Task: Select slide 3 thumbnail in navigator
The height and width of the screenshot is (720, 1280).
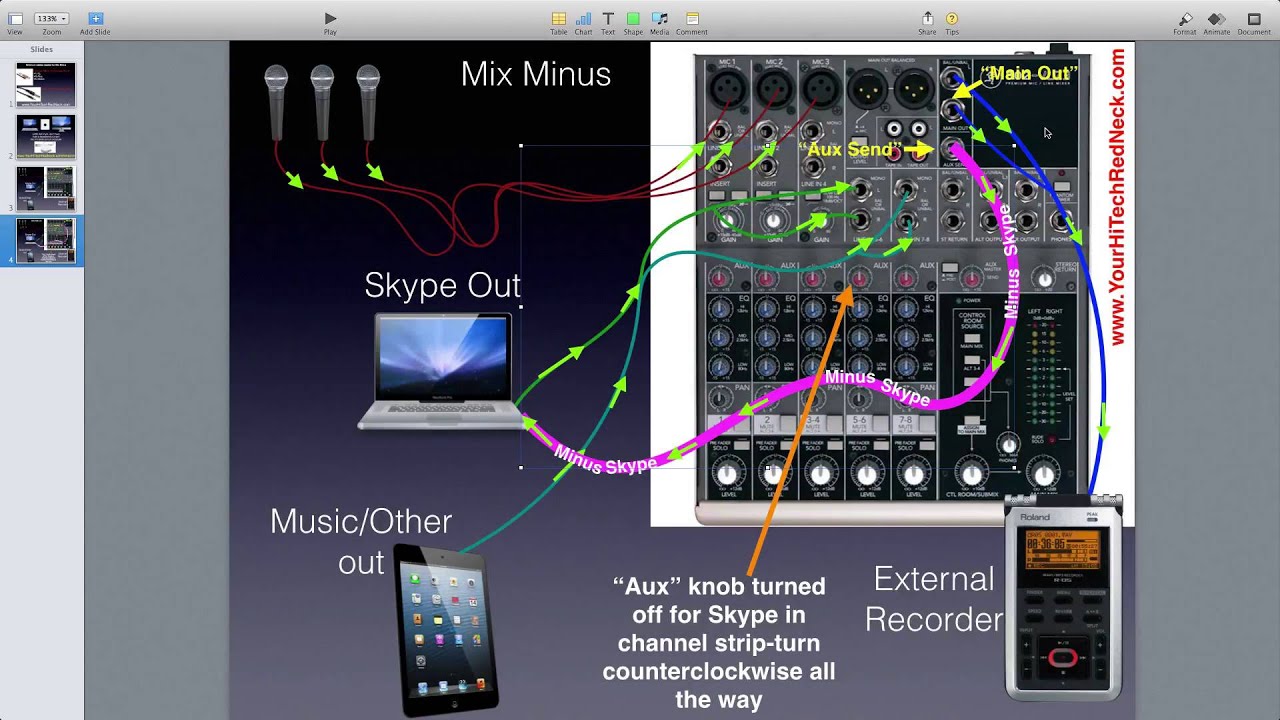Action: click(45, 189)
